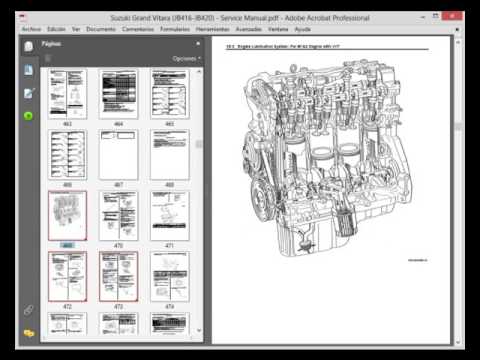
Task: Open the Formularios menu
Action: click(x=175, y=29)
